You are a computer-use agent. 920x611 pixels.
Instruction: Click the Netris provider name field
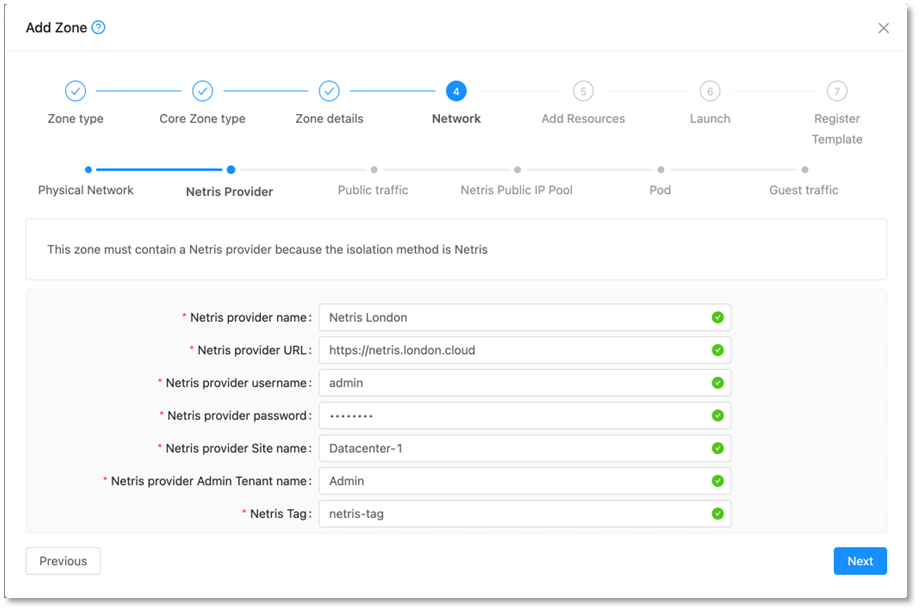515,318
